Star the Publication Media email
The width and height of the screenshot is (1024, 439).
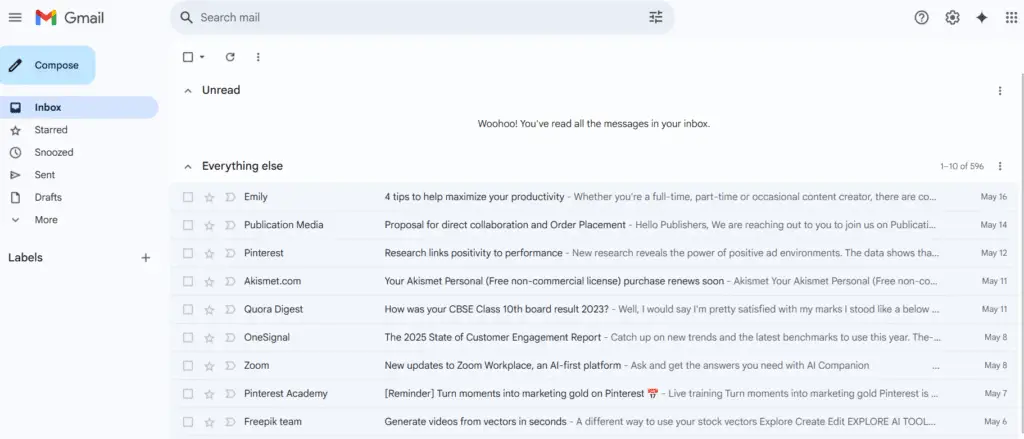(x=209, y=225)
